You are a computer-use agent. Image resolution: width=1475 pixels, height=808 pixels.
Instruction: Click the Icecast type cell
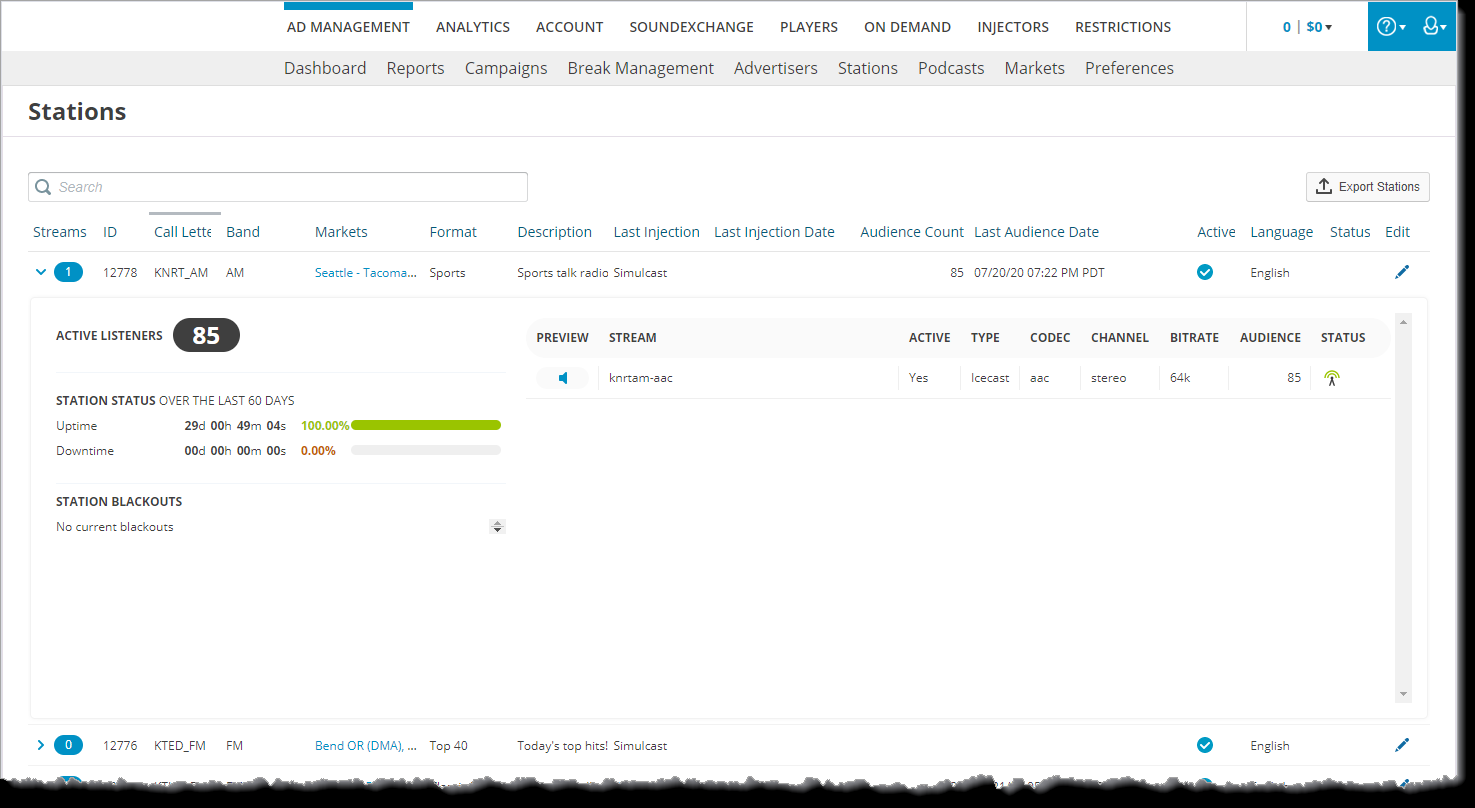(990, 378)
